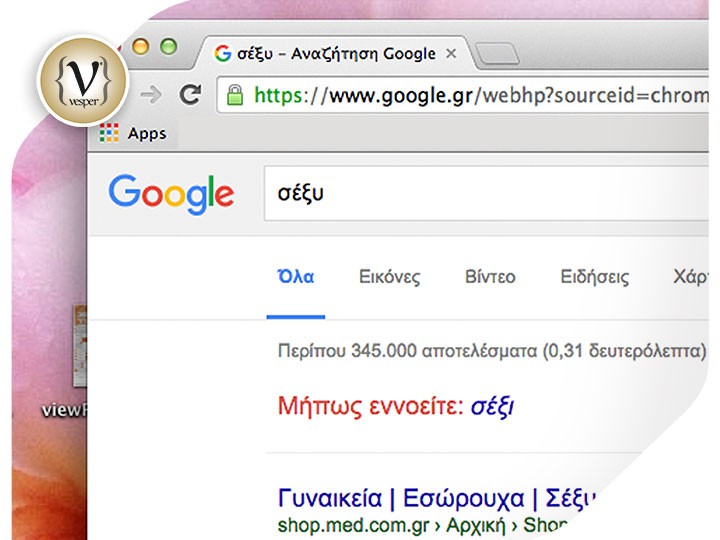Viewport: 720px width, 540px height.
Task: Click the Google search input field
Action: tap(487, 193)
